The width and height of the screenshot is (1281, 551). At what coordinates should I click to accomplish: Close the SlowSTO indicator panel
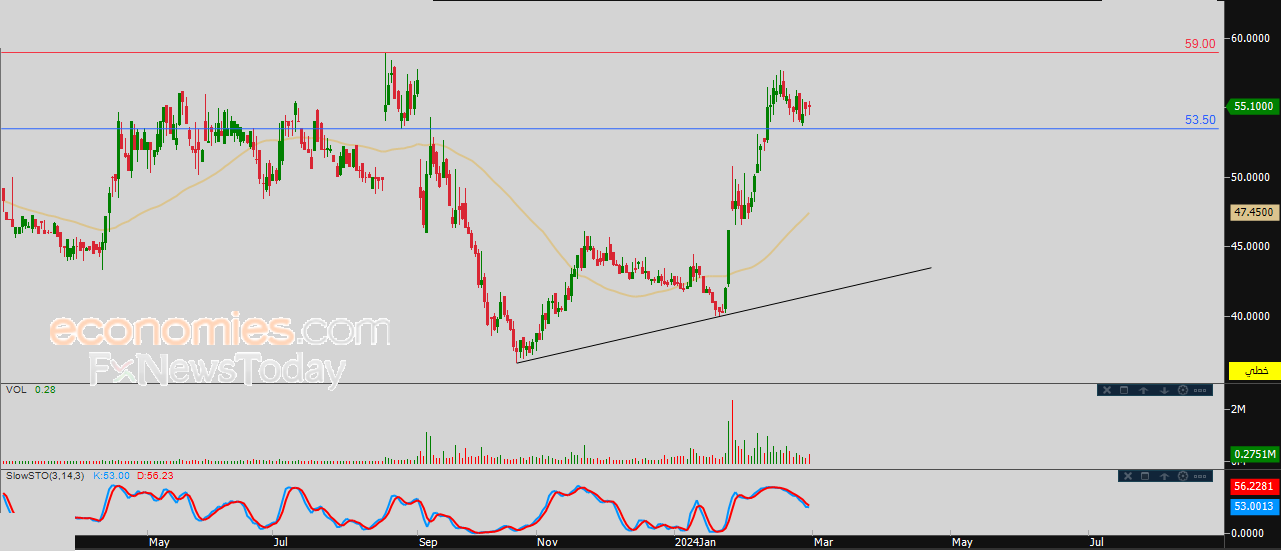point(1128,476)
